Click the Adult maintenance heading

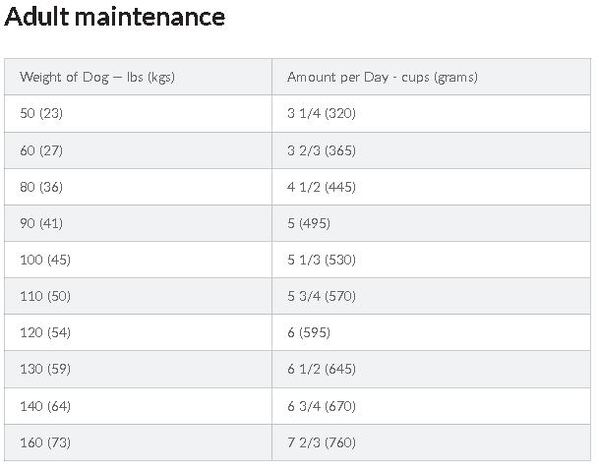coord(115,17)
